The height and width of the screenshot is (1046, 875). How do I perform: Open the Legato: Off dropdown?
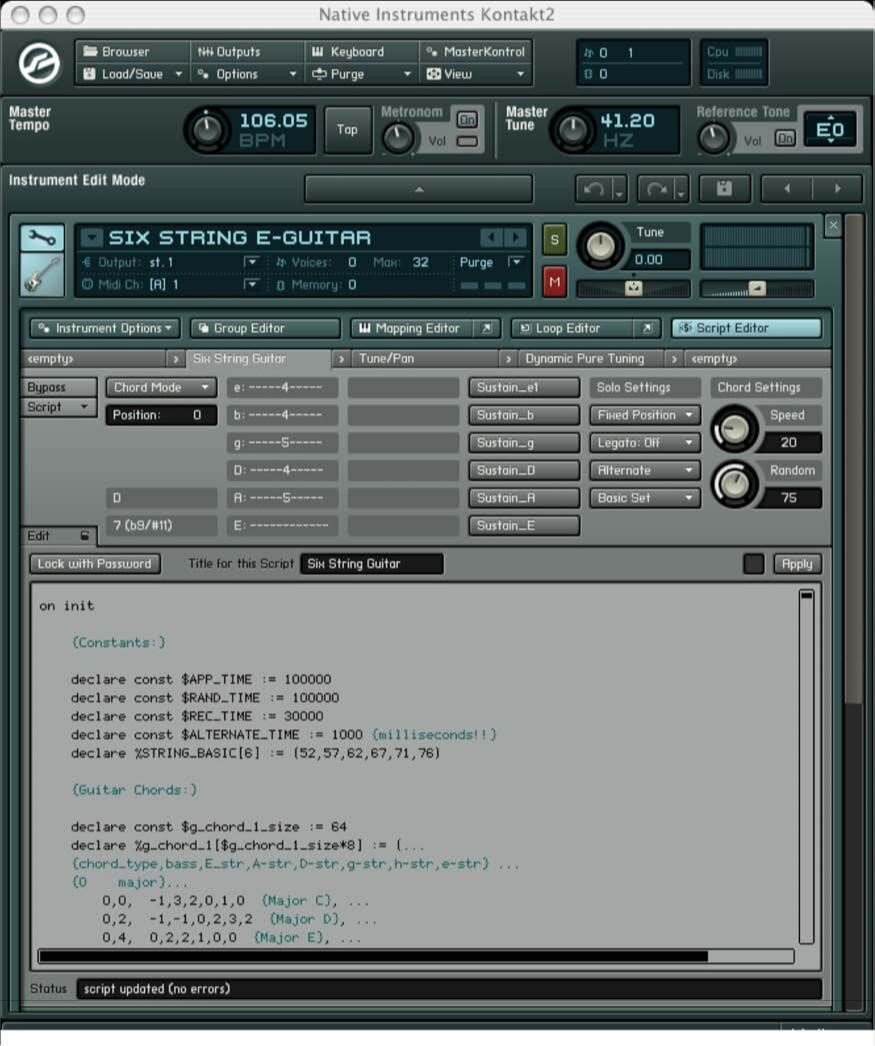point(645,442)
